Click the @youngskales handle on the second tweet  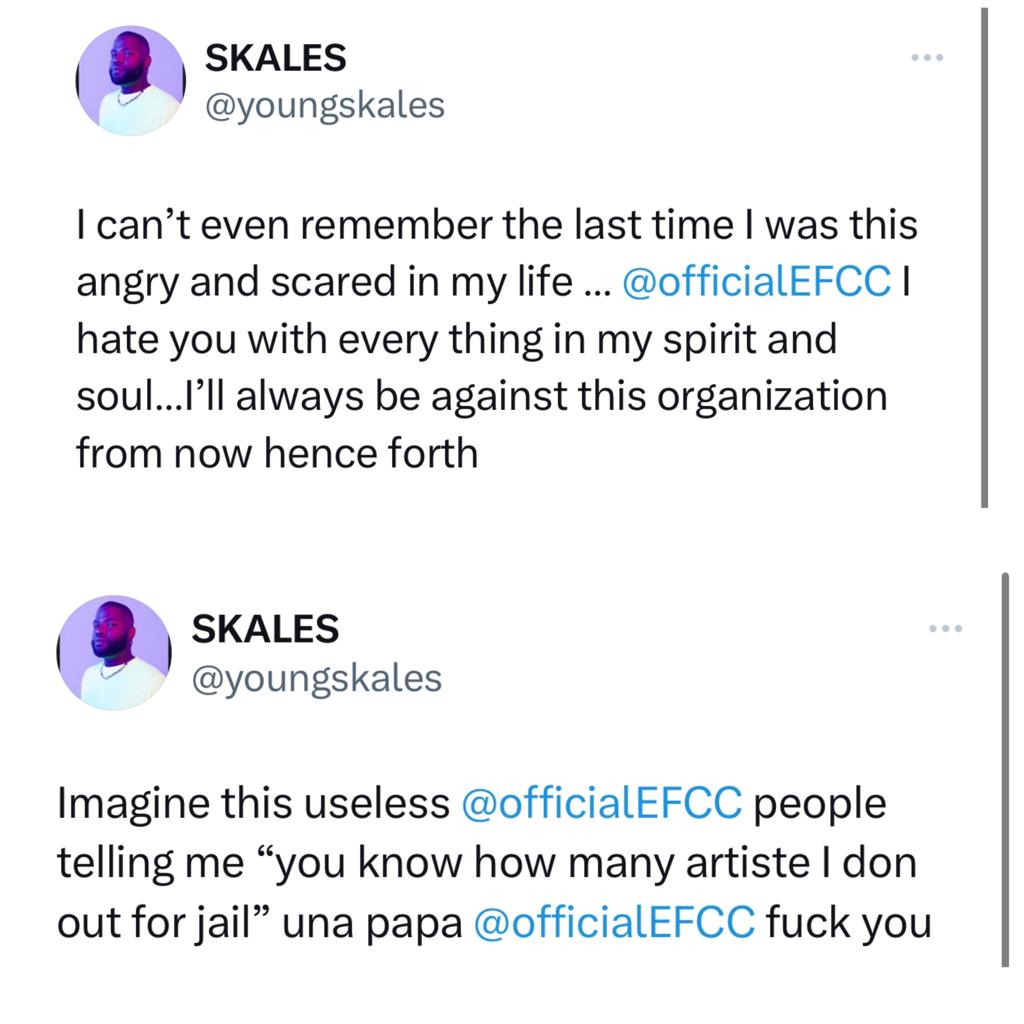[x=316, y=676]
